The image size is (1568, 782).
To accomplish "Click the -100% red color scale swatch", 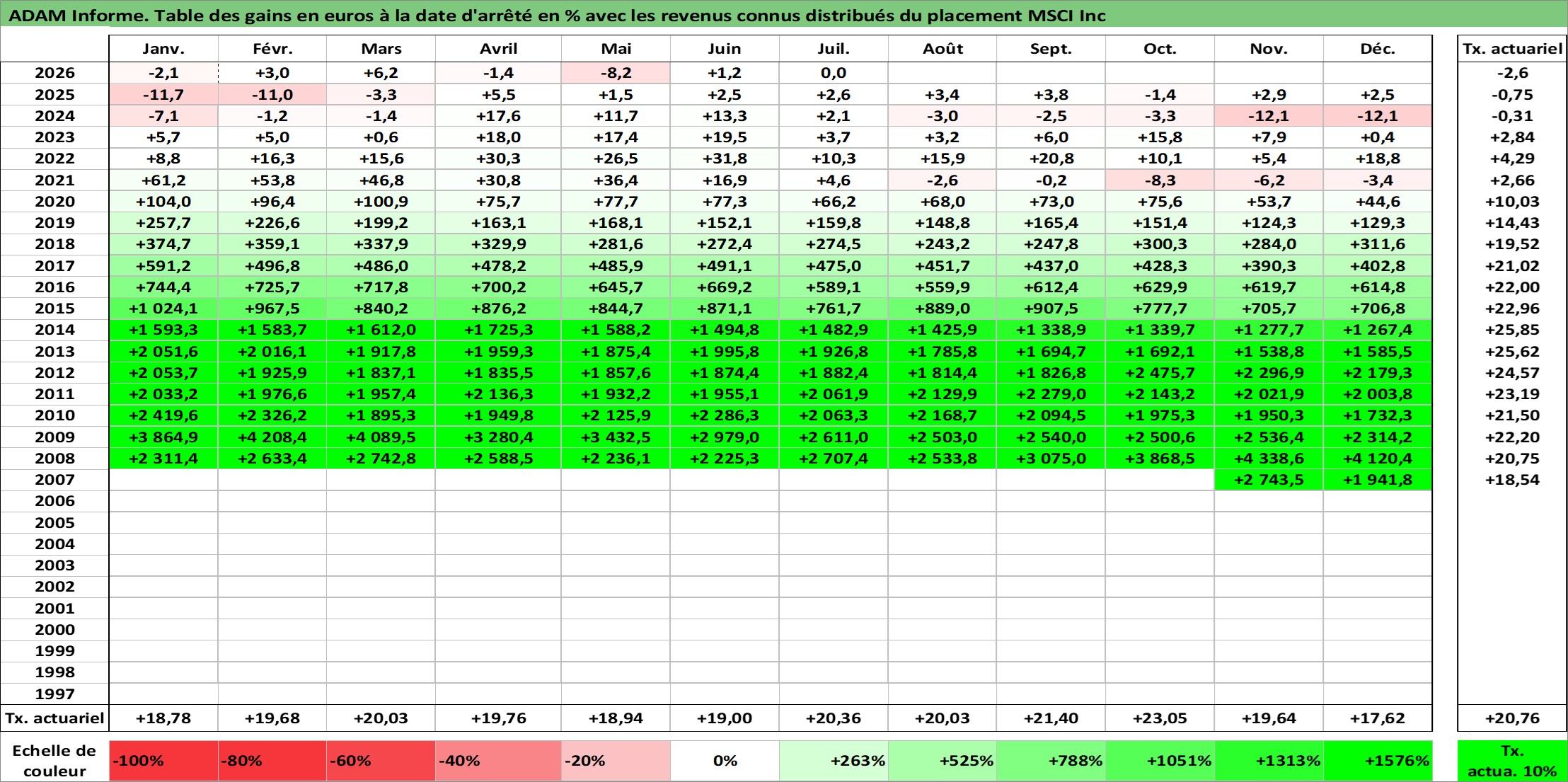I will [x=163, y=761].
